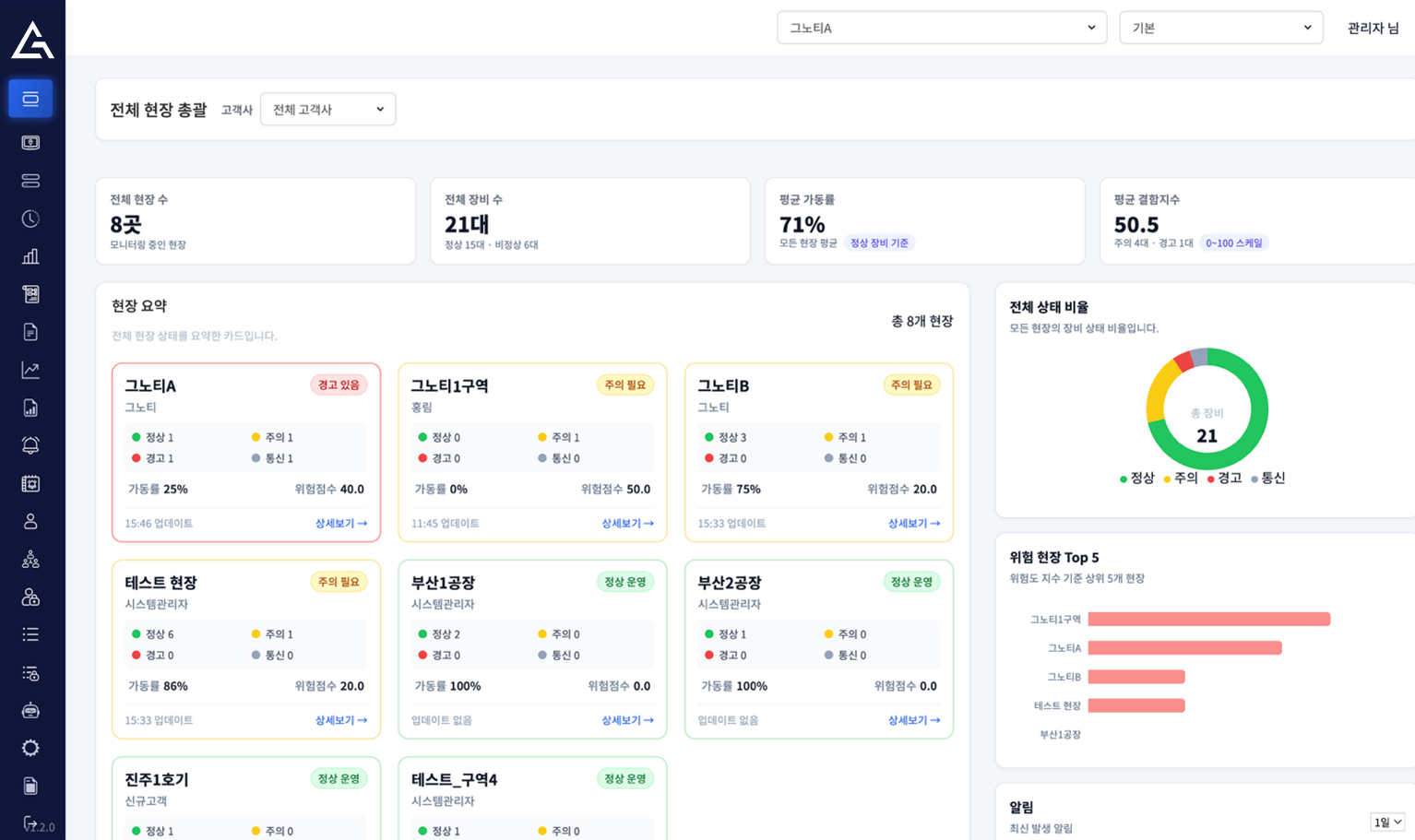Open the robot assistant sidebar icon
Screen dimensions: 1415x840
pos(30,710)
